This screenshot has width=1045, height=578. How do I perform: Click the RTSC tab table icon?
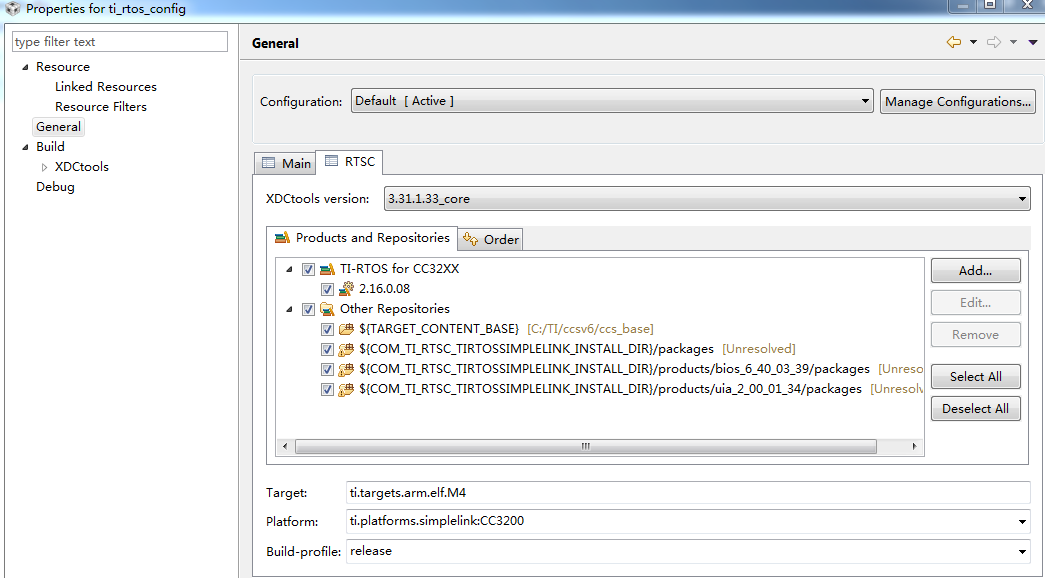pyautogui.click(x=331, y=161)
